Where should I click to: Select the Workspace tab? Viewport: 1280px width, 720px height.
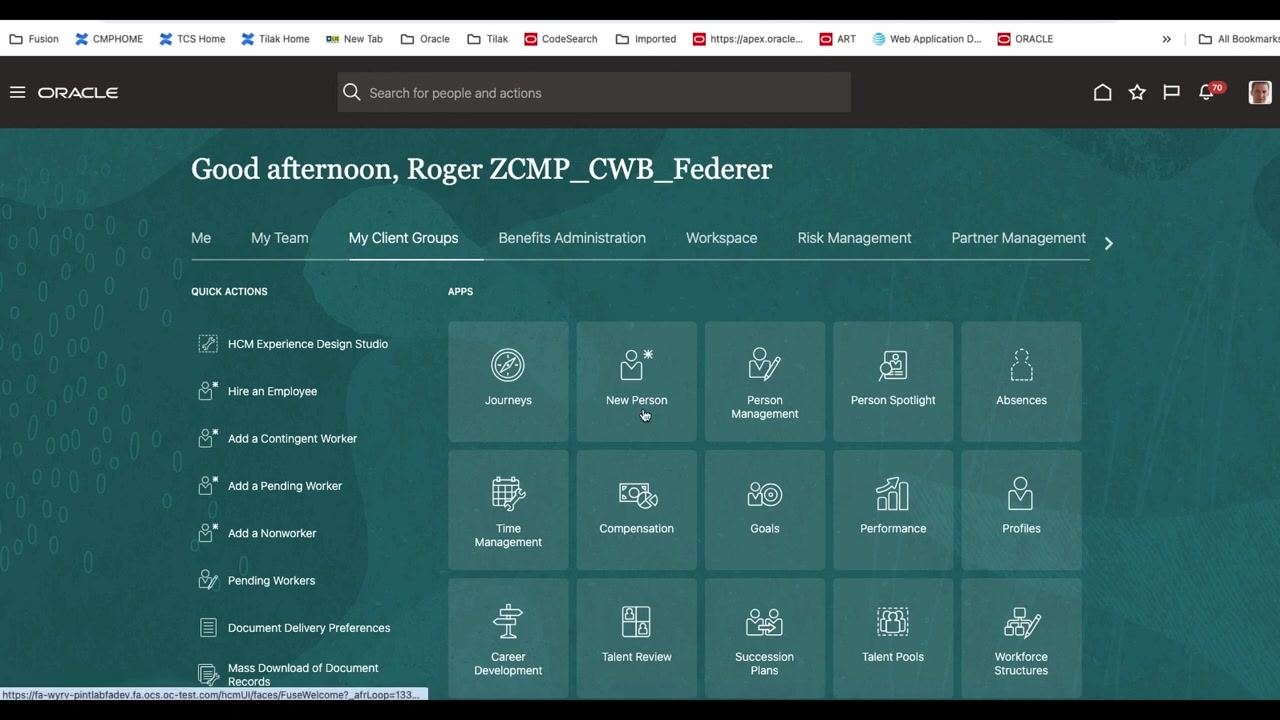click(721, 238)
